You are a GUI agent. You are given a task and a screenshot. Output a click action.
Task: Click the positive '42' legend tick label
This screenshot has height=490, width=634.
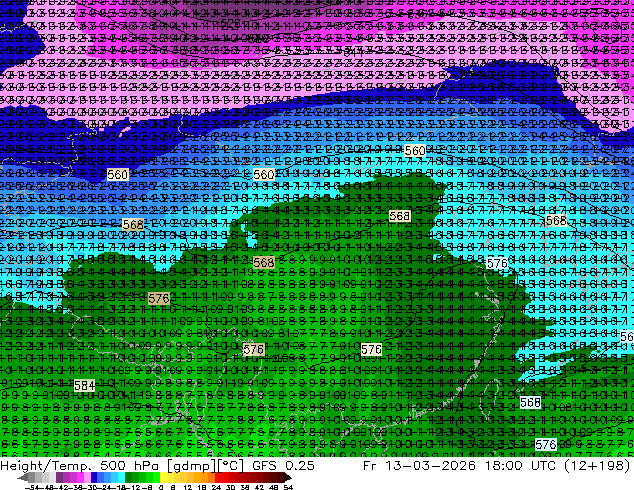tap(259, 488)
